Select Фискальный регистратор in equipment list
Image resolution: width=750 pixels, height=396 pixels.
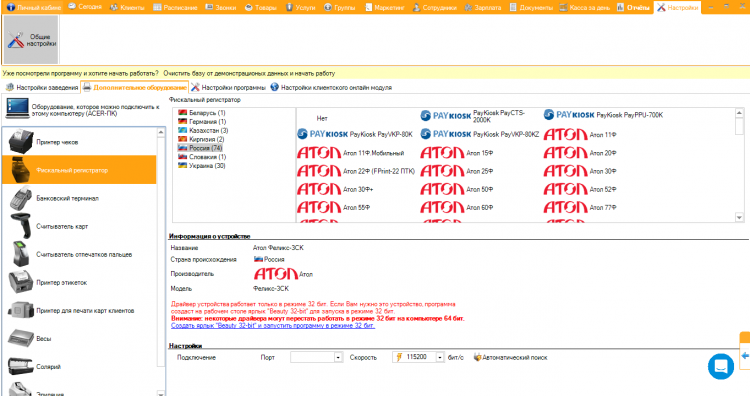pos(79,170)
